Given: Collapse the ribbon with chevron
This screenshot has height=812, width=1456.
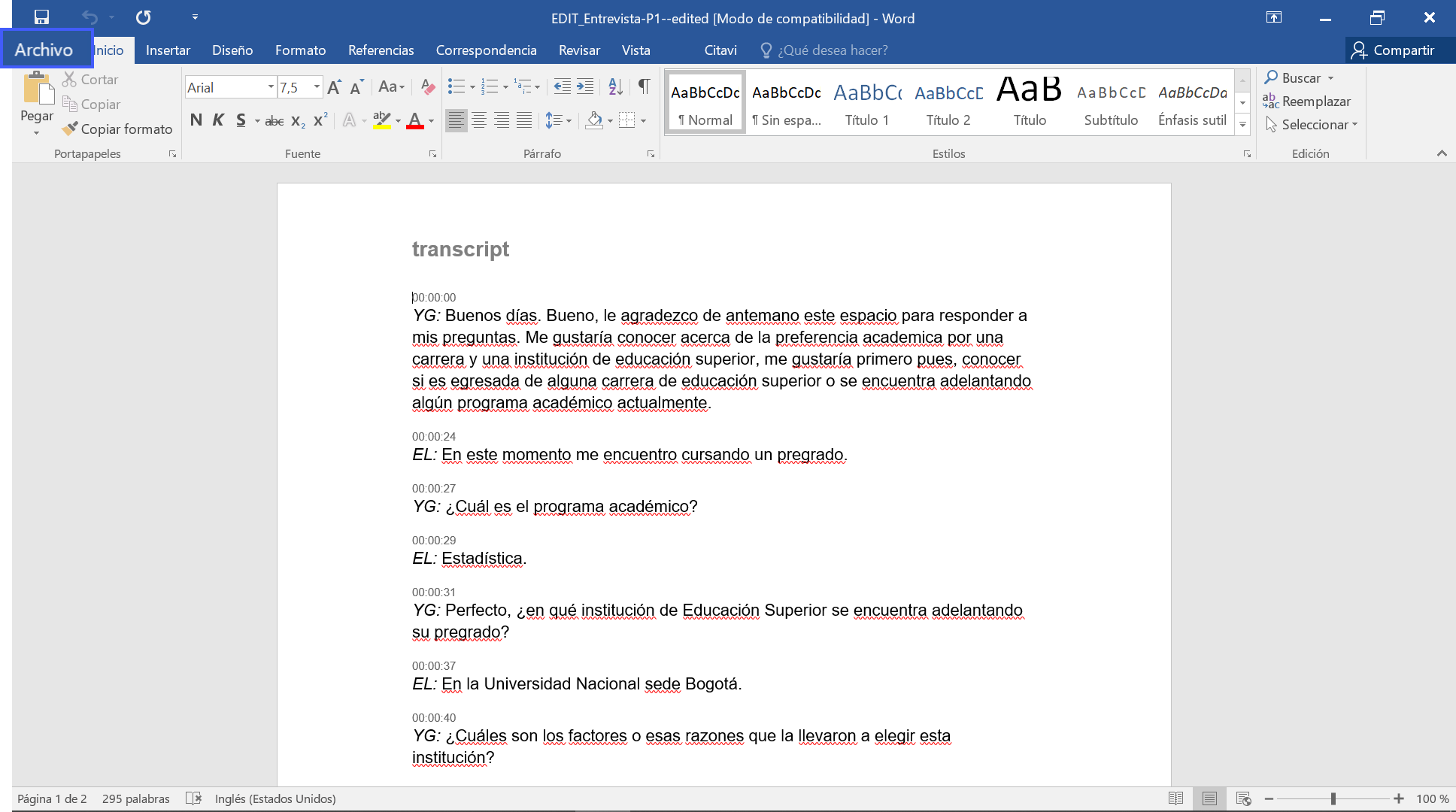Looking at the screenshot, I should (1441, 153).
